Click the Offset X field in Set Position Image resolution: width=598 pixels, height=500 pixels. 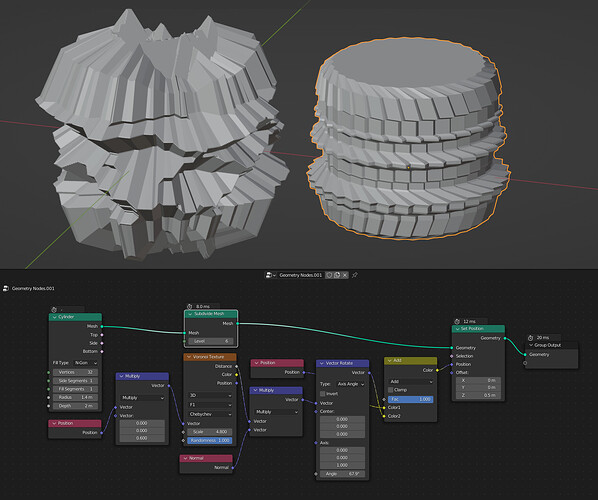[x=478, y=380]
